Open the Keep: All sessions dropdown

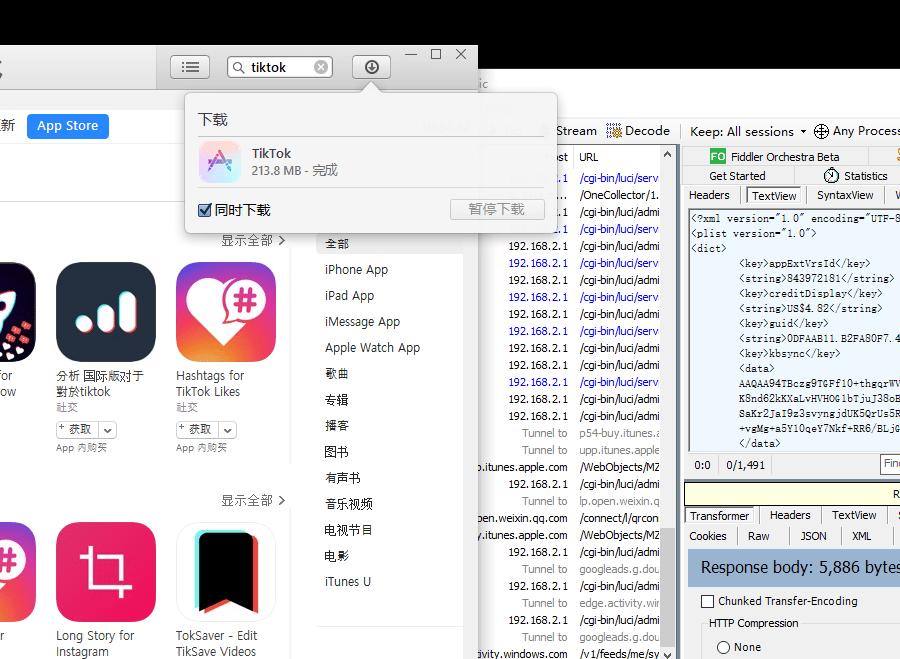coord(745,130)
